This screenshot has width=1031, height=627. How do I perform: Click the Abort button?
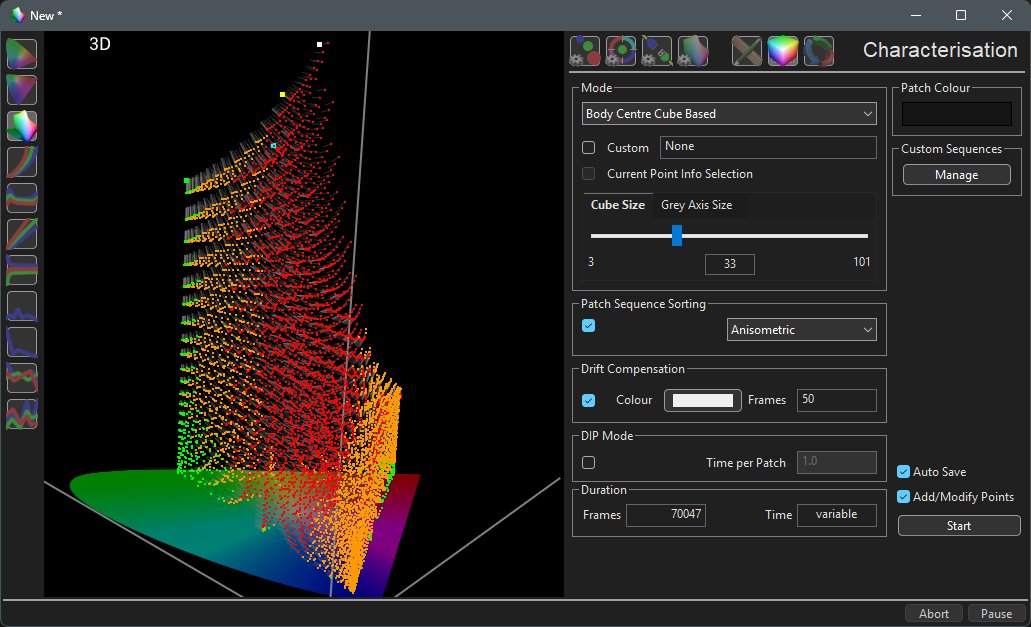coord(934,614)
